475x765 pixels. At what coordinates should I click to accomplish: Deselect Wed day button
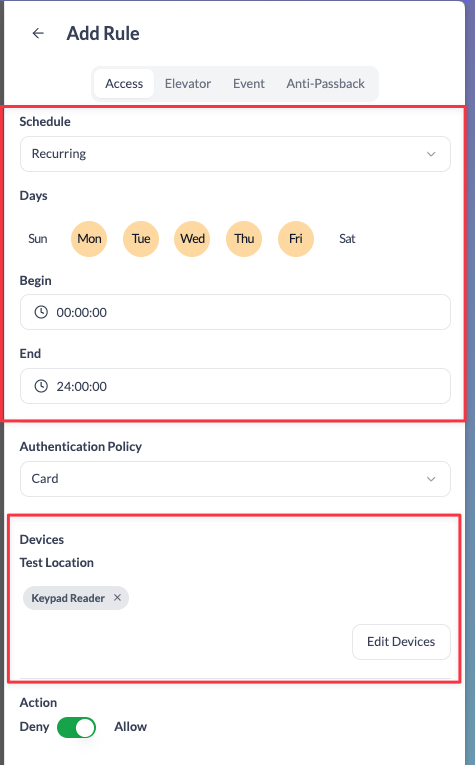[x=192, y=239]
